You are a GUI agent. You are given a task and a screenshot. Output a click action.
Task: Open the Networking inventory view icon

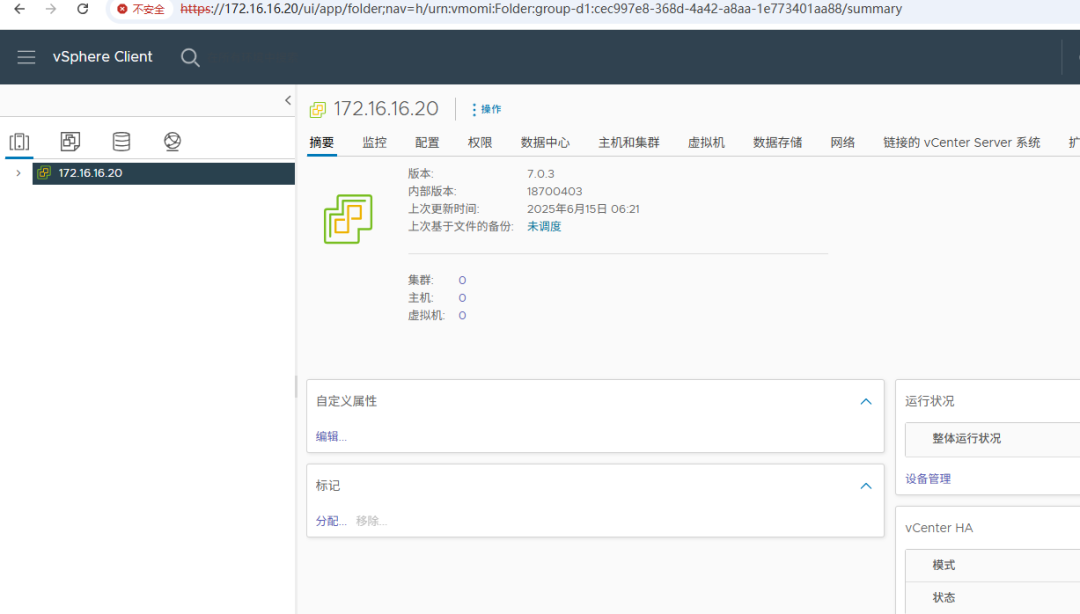click(172, 141)
